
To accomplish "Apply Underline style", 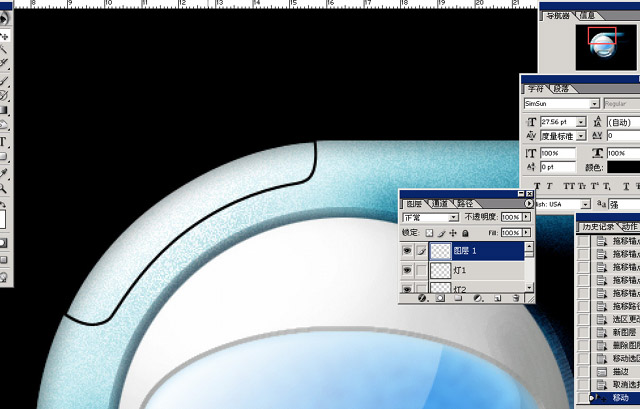I will (x=626, y=186).
